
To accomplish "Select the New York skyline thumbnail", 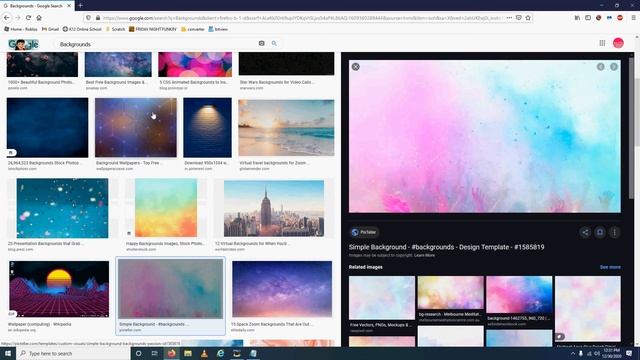I will [274, 208].
